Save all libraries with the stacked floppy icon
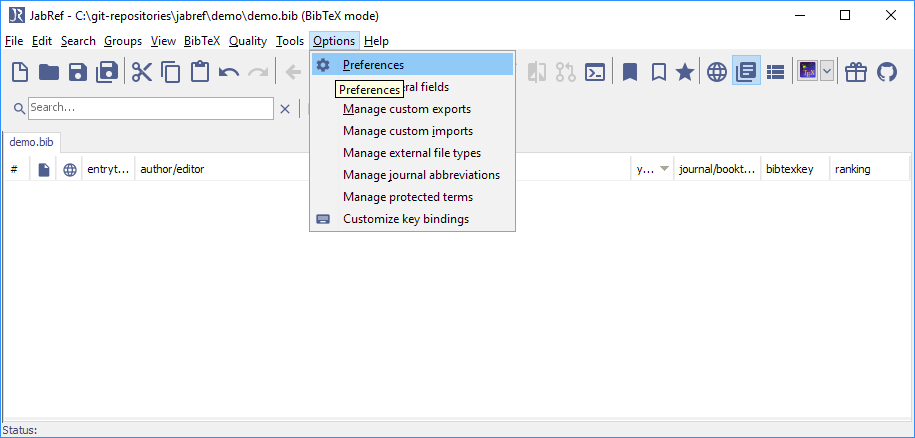The image size is (915, 438). (107, 72)
